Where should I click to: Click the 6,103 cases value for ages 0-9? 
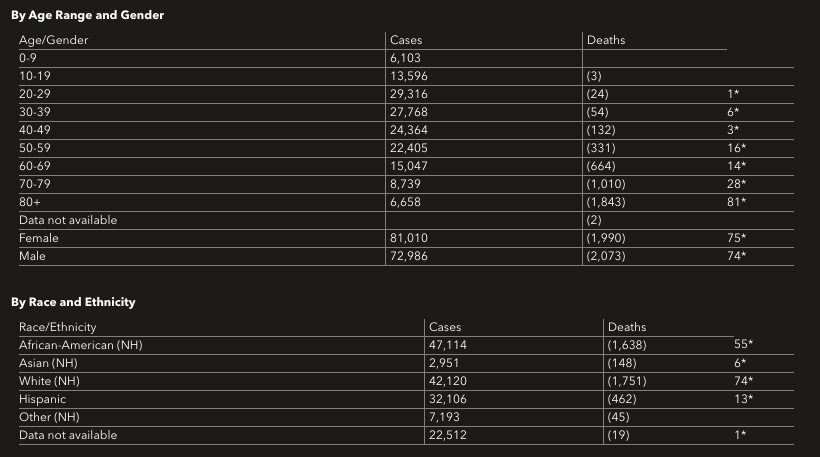coord(406,58)
